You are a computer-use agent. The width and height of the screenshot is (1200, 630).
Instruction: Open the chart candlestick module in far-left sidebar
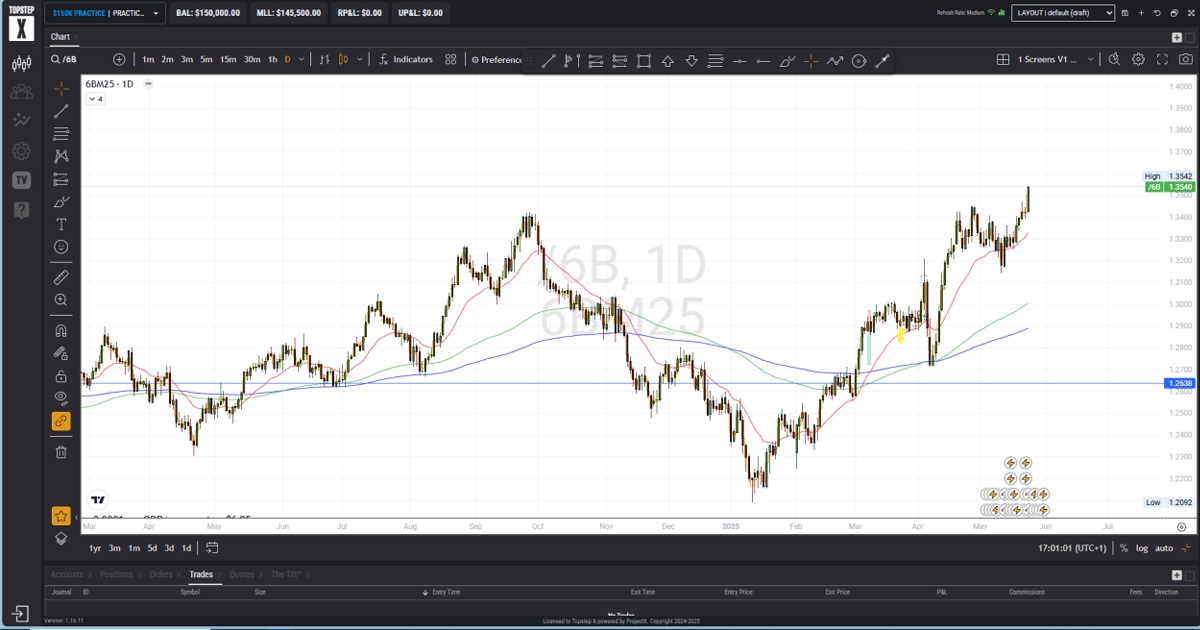pyautogui.click(x=21, y=65)
